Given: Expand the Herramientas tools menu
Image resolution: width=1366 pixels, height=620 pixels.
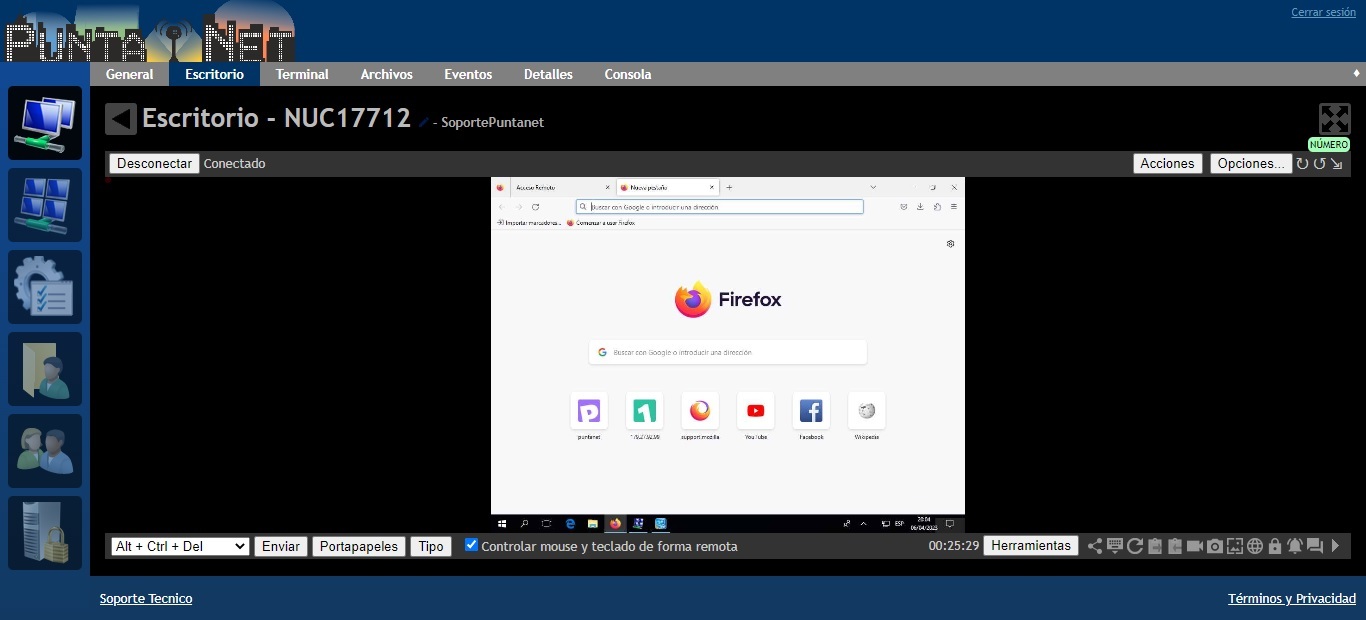Looking at the screenshot, I should (x=1030, y=546).
